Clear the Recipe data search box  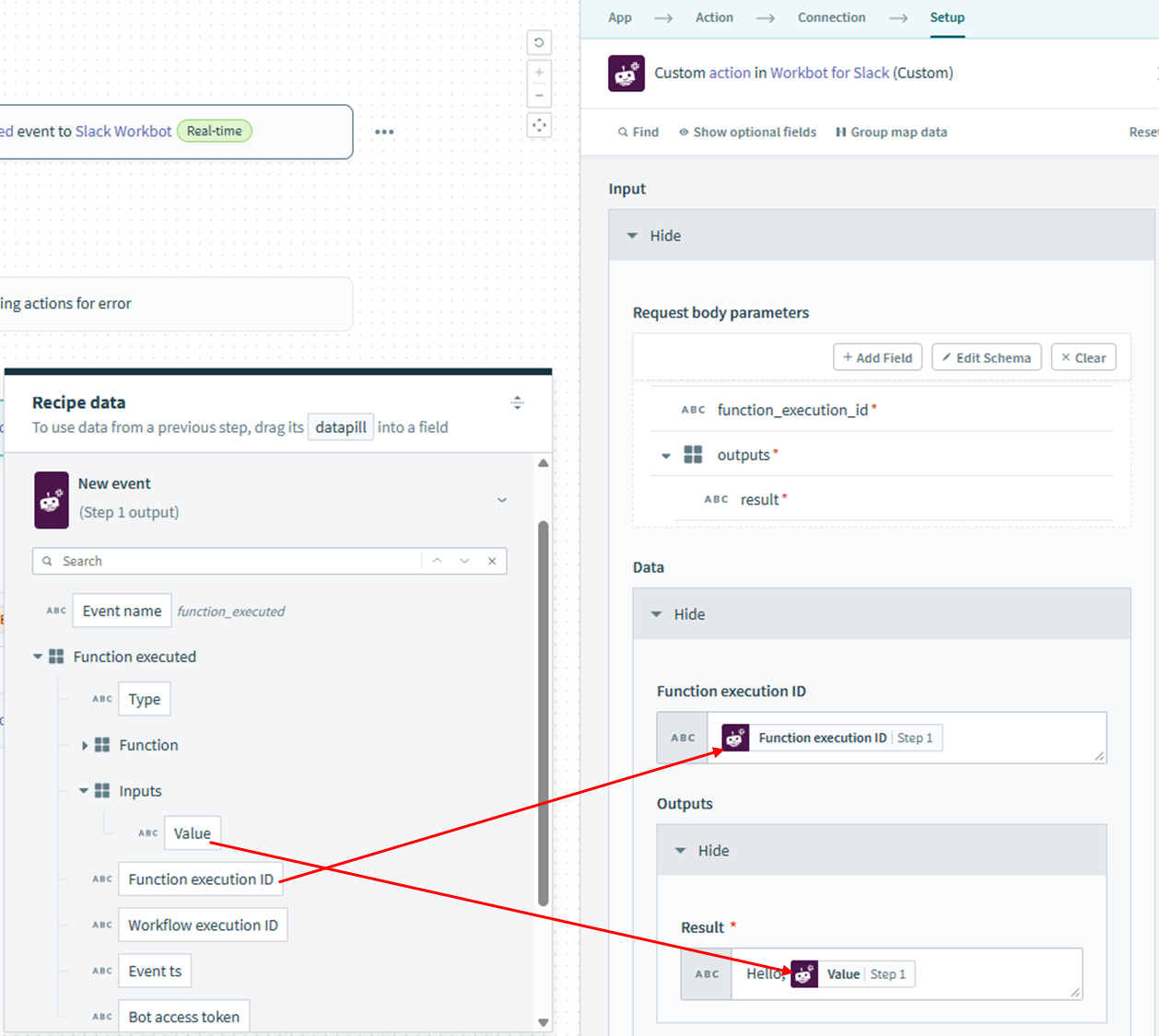(492, 561)
